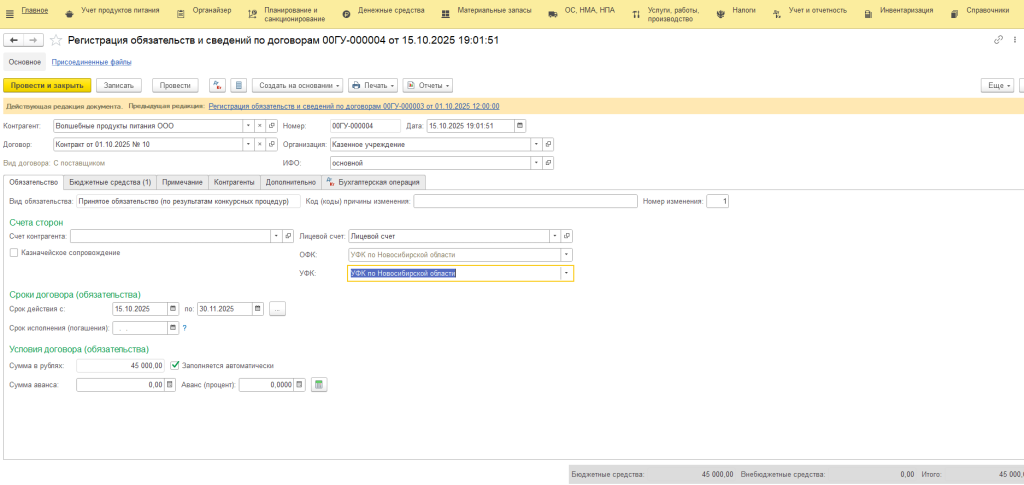Image resolution: width=1024 pixels, height=485 pixels.
Task: Click the green table icon beside Аванс (процент)
Action: (x=319, y=384)
